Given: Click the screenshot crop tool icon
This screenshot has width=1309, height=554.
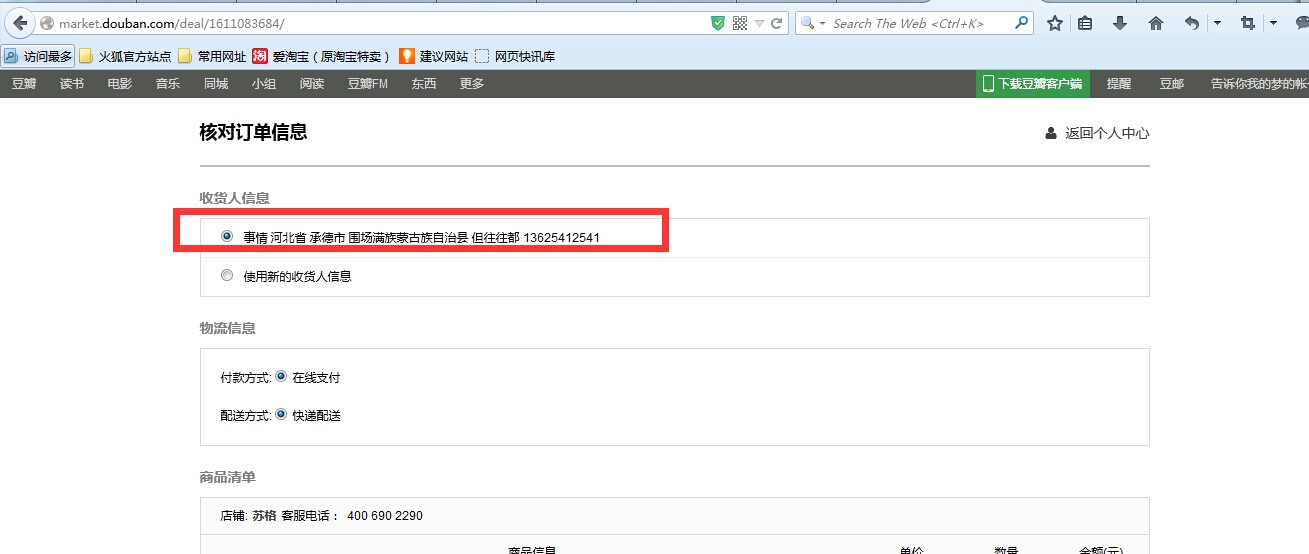Looking at the screenshot, I should tap(1247, 23).
